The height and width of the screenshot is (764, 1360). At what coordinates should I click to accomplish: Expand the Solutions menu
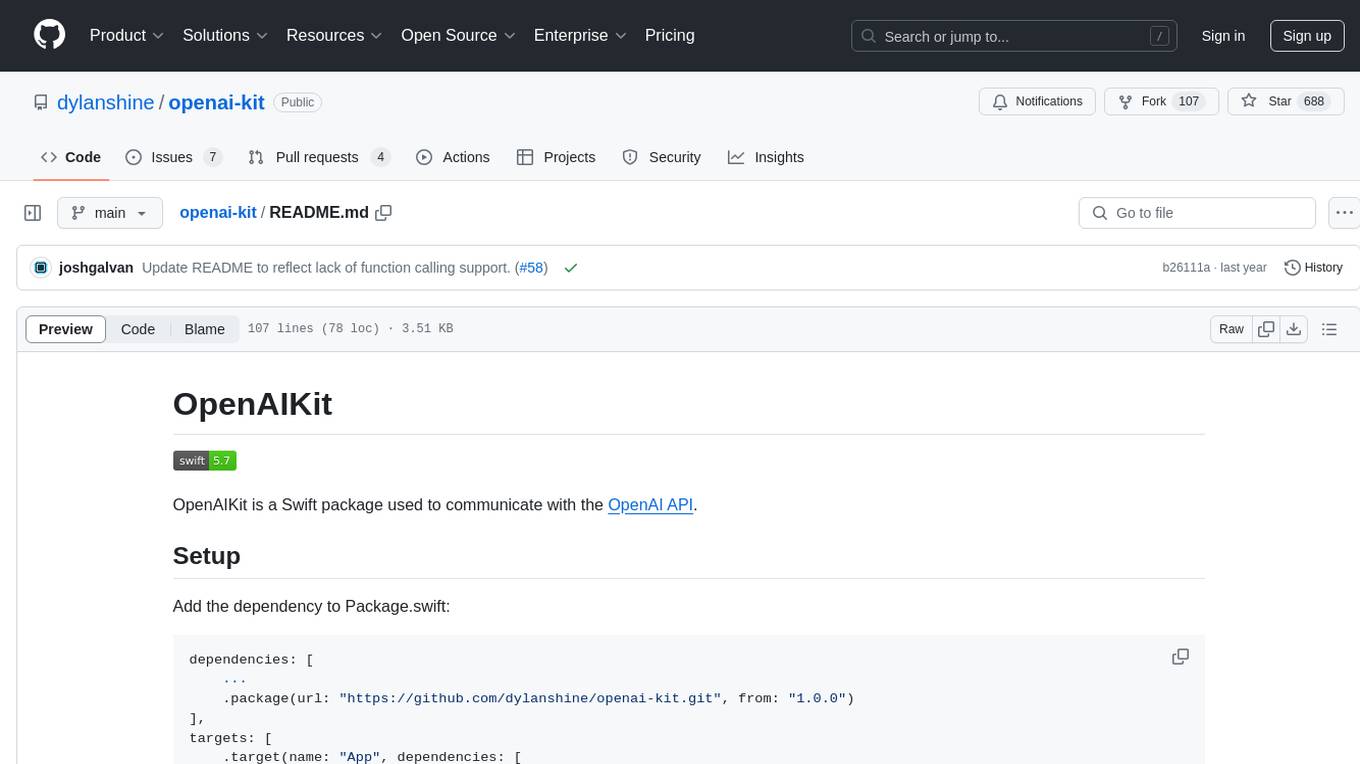click(x=225, y=35)
